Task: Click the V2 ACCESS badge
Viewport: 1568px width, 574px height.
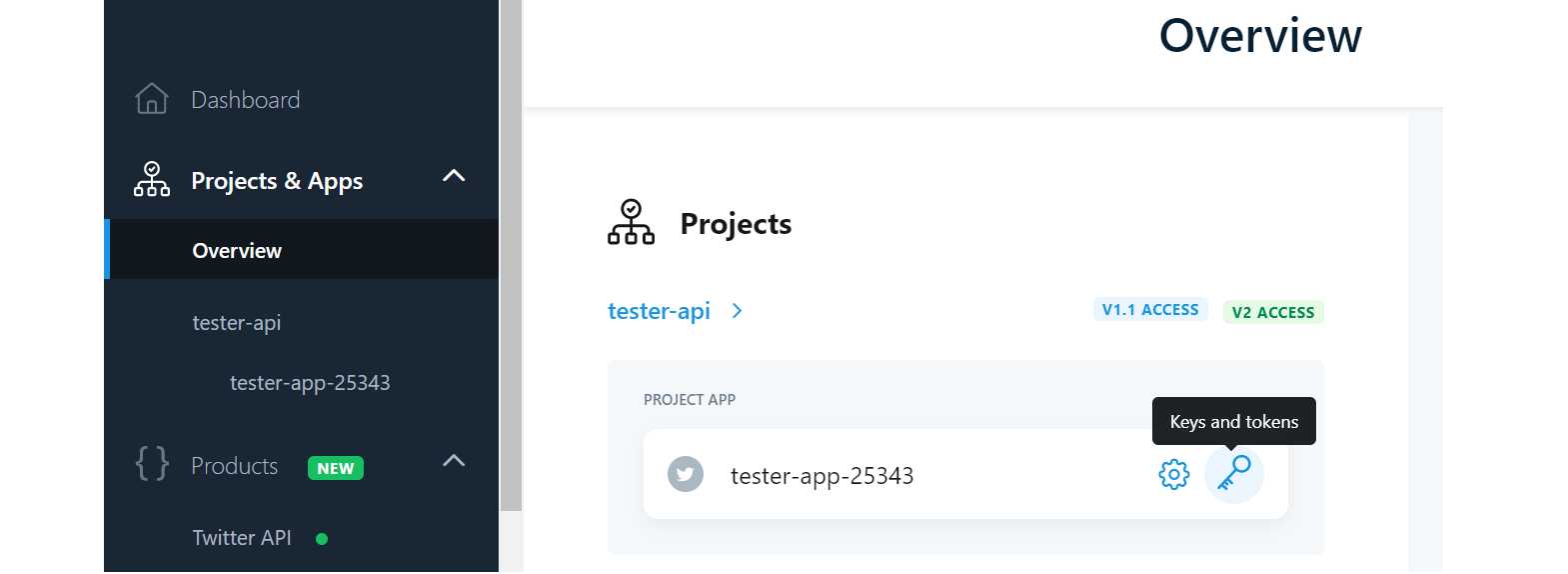Action: [1273, 312]
